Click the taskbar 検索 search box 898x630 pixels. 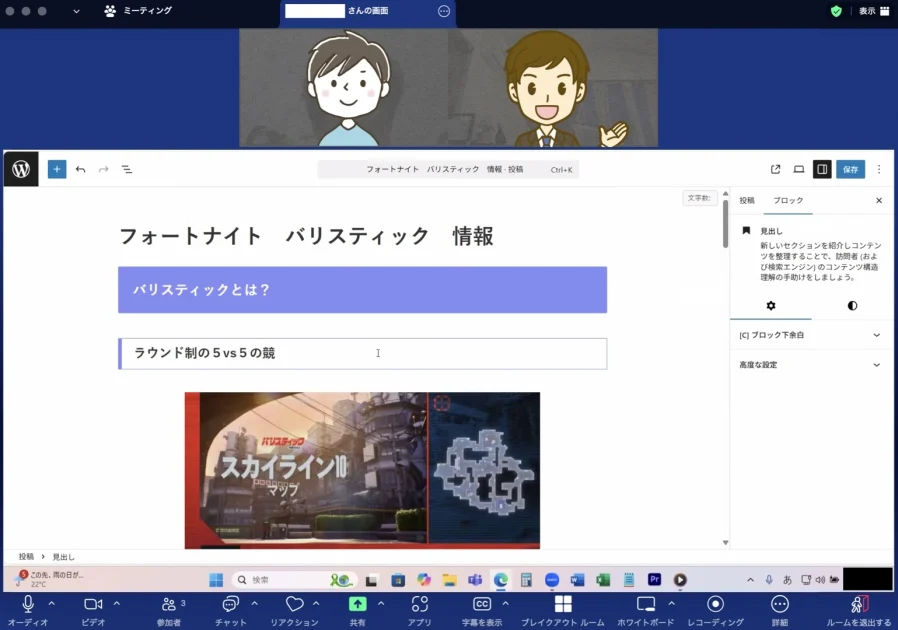[295, 580]
